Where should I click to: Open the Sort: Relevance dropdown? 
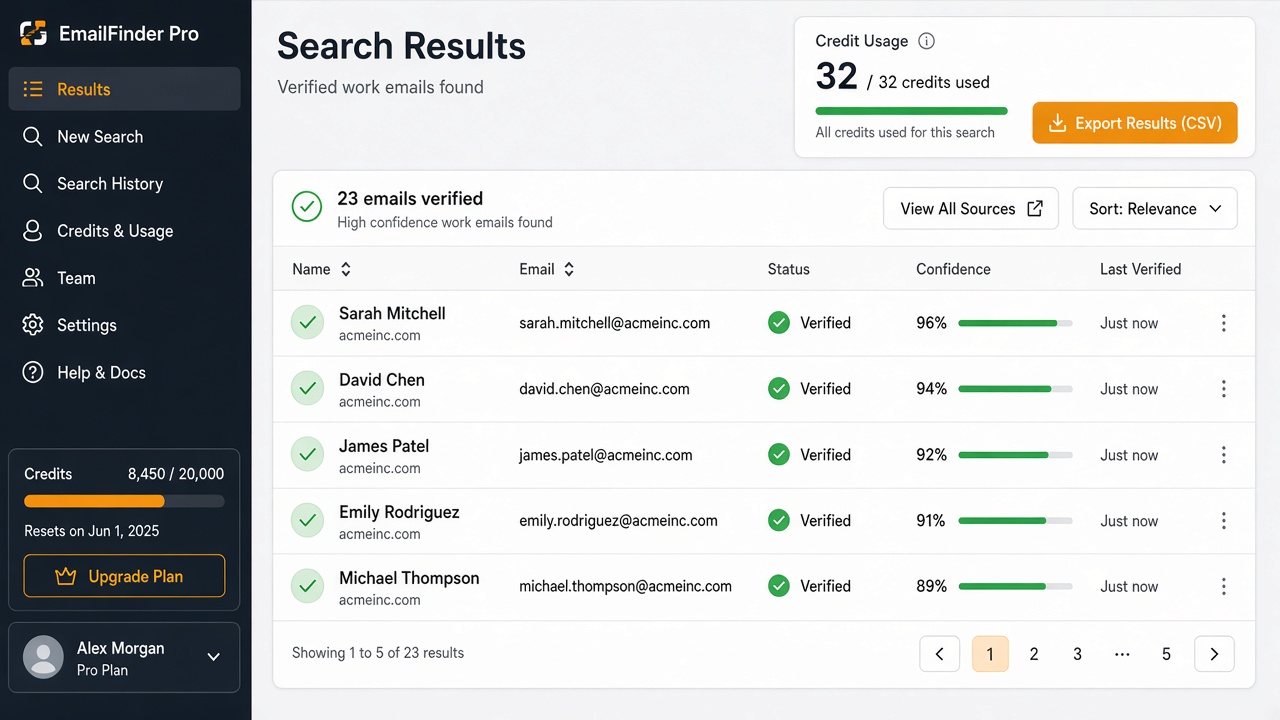(x=1155, y=209)
